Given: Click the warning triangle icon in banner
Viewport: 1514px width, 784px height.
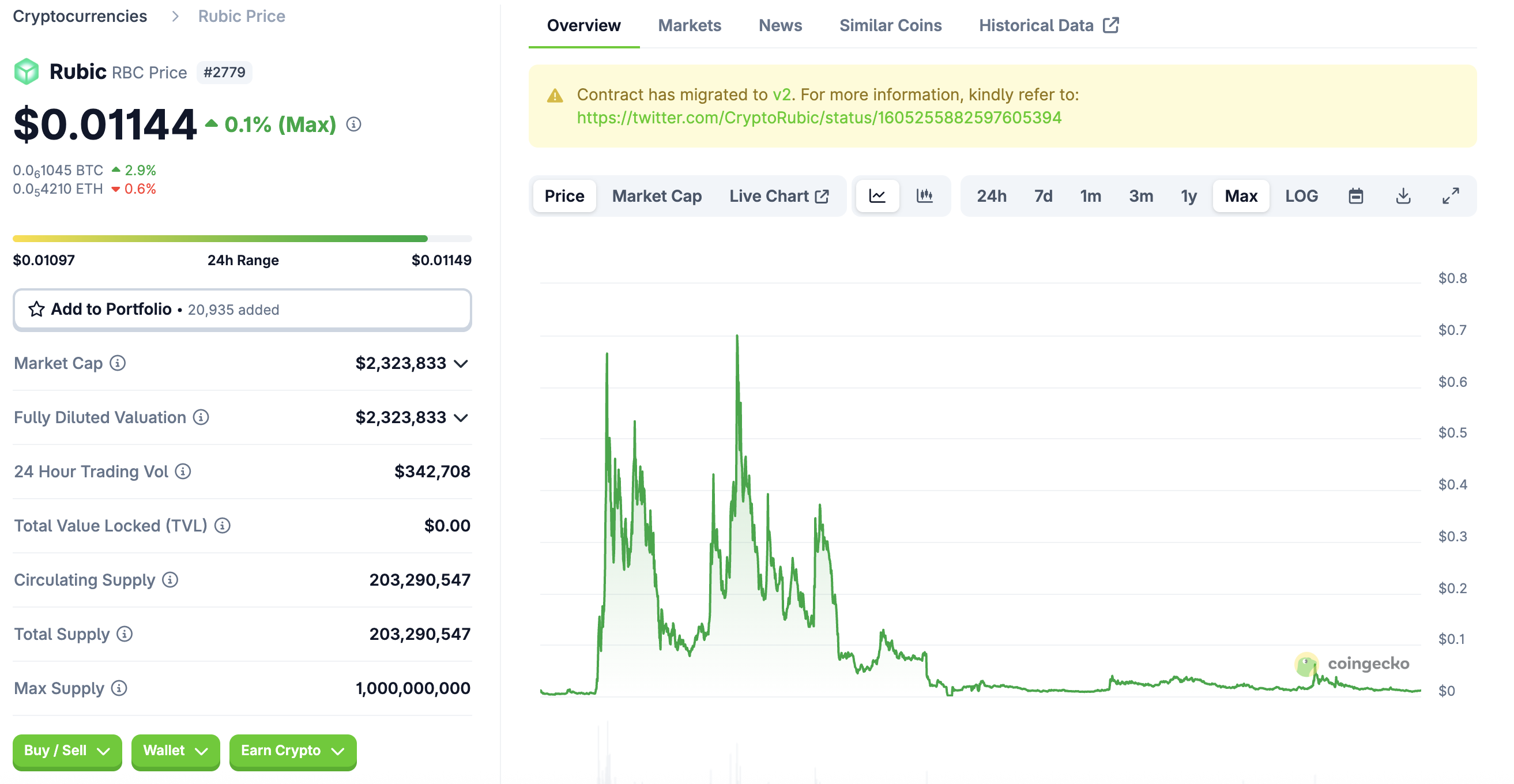Looking at the screenshot, I should (555, 95).
